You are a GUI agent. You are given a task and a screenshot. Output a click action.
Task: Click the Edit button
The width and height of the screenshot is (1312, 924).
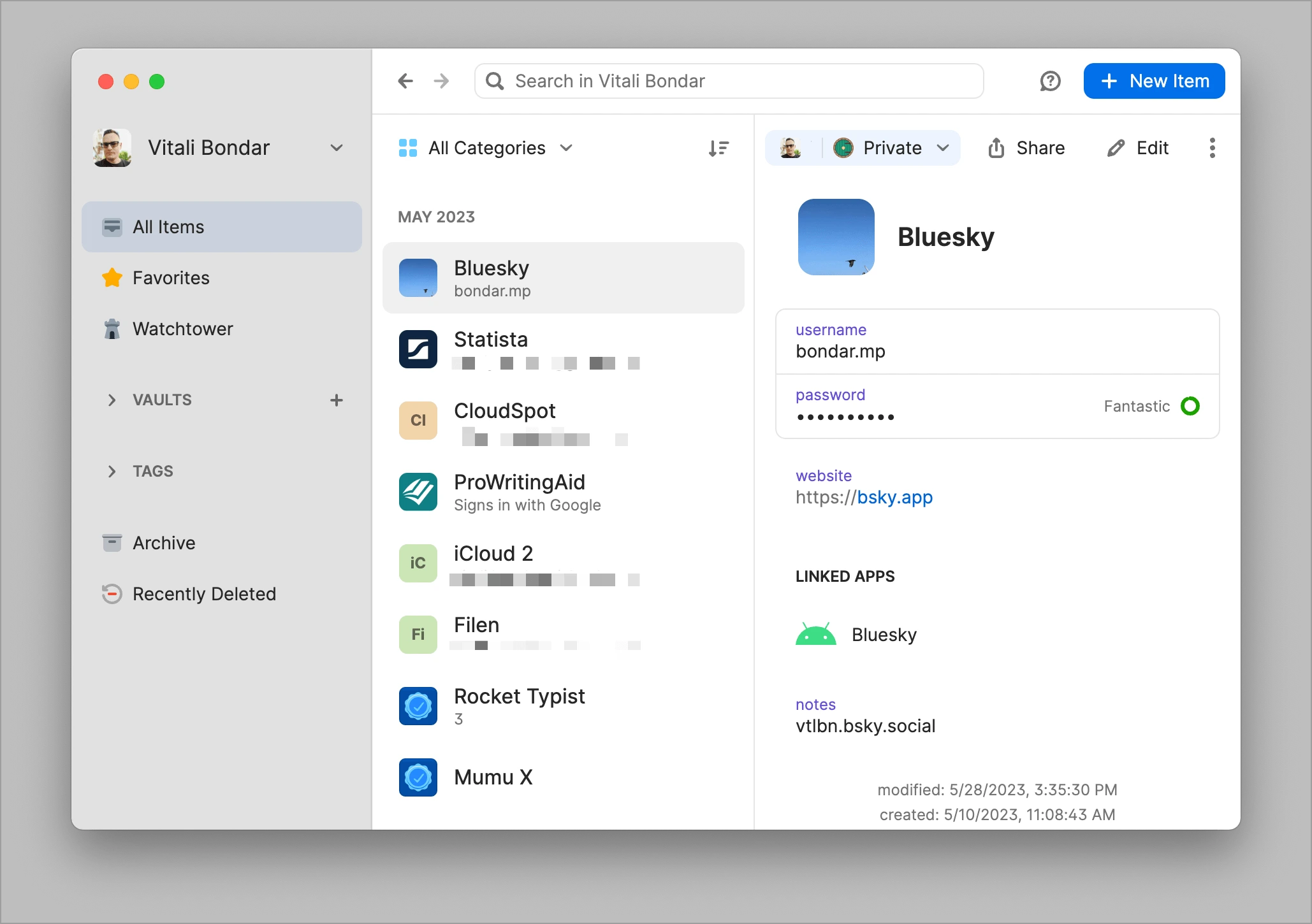[1138, 148]
